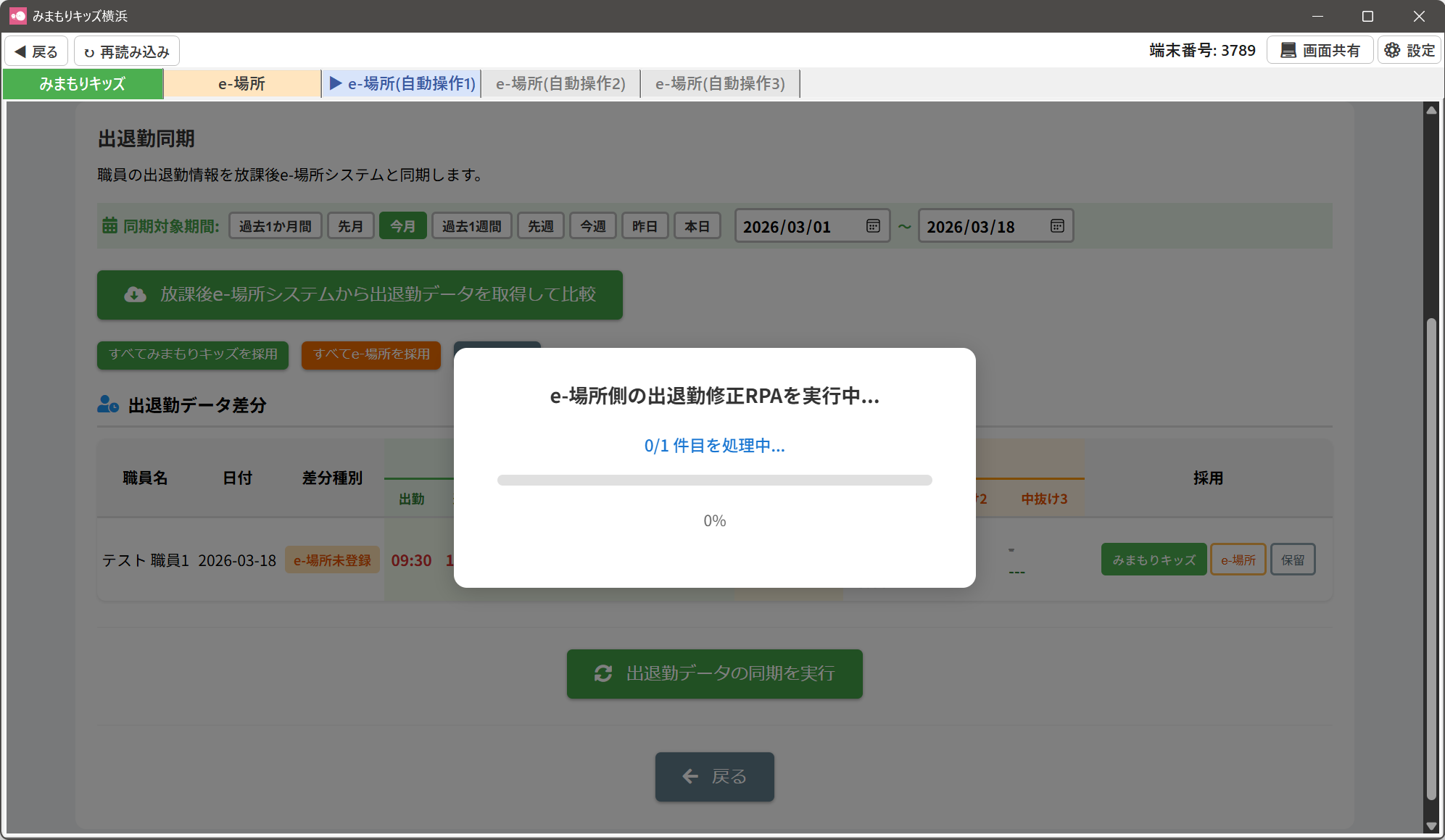This screenshot has height=840, width=1445.
Task: Select the 今月 period filter
Action: [x=402, y=226]
